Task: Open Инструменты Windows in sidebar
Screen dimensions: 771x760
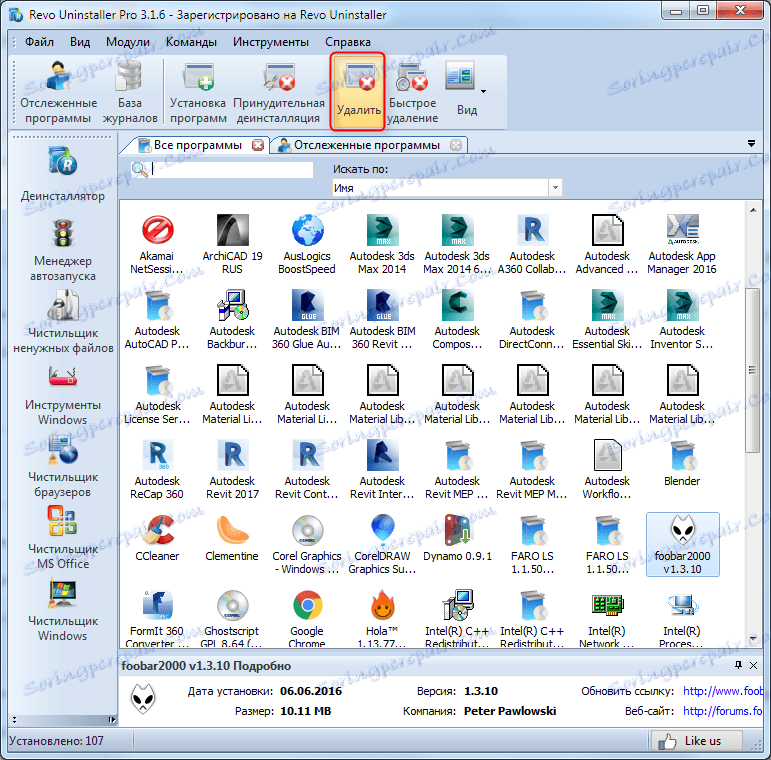Action: click(x=62, y=394)
